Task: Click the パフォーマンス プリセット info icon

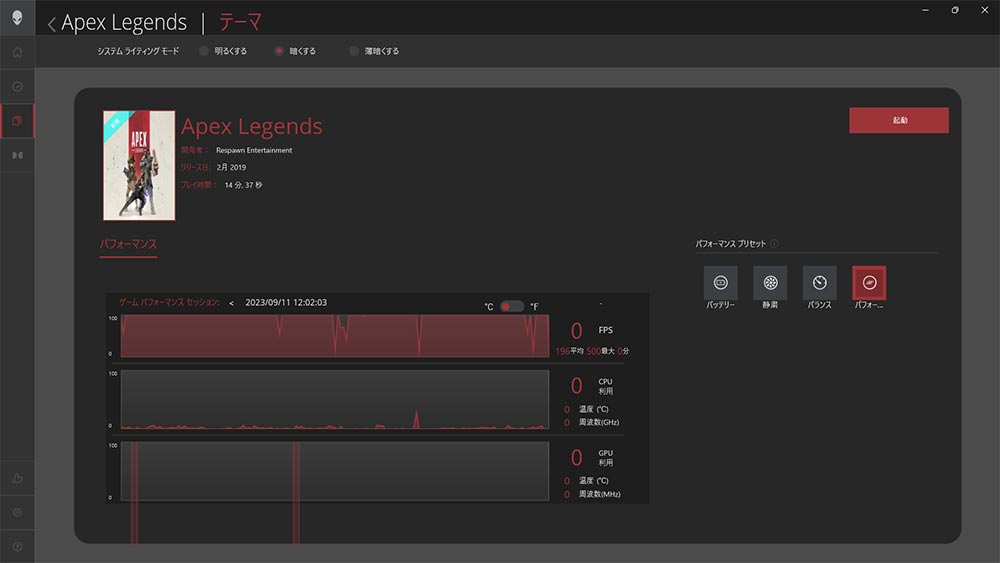Action: click(775, 244)
